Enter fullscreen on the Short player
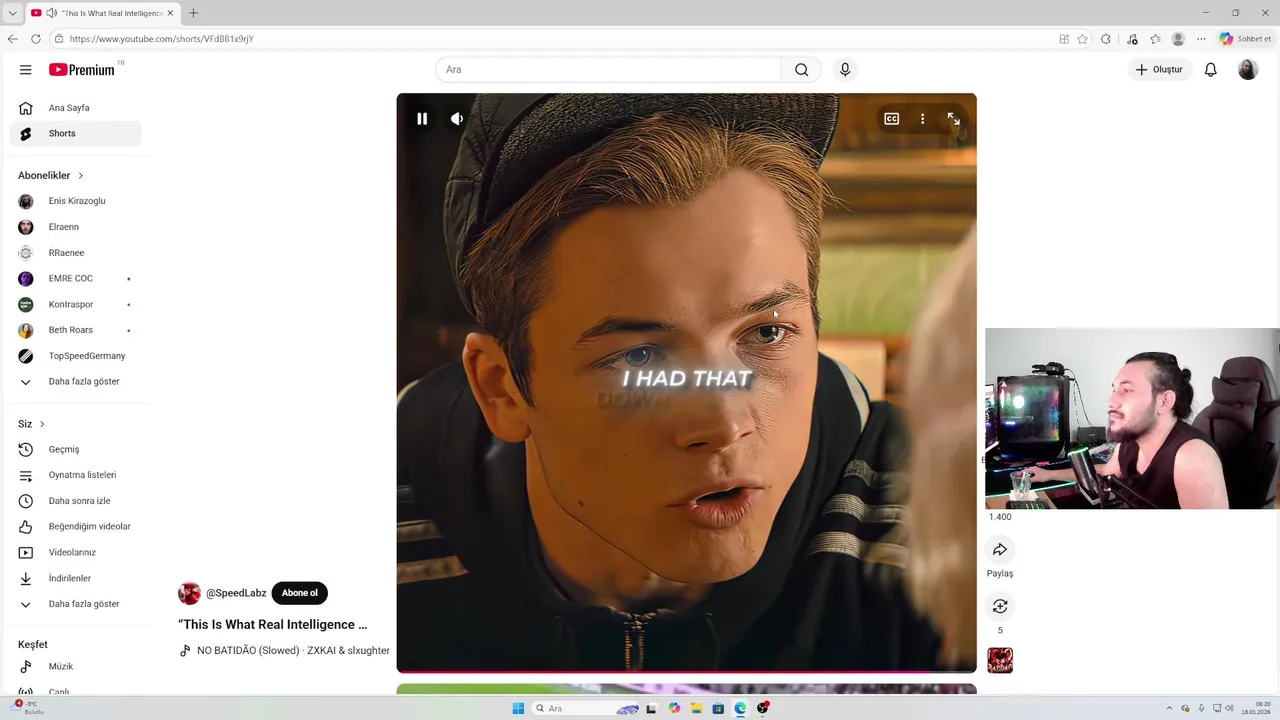This screenshot has height=720, width=1280. [953, 119]
